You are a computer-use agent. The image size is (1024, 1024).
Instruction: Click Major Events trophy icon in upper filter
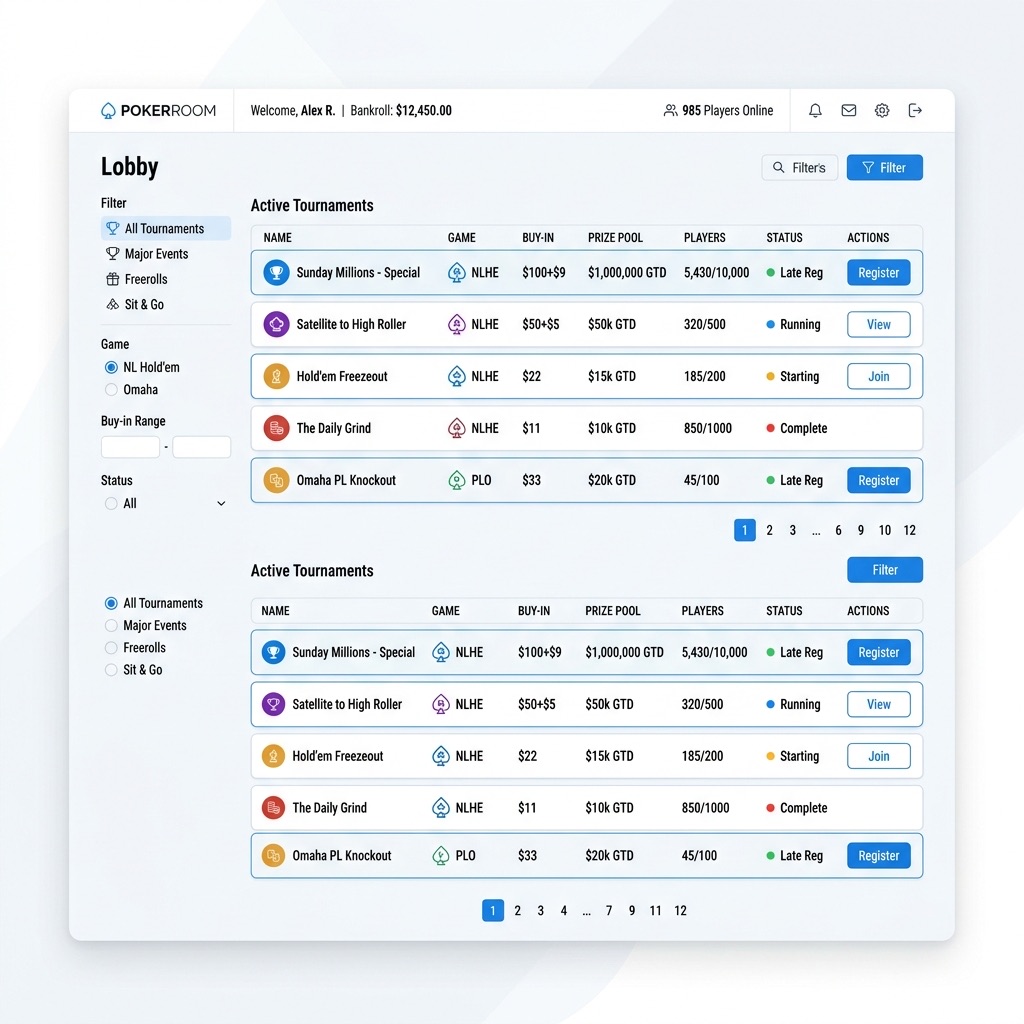click(112, 253)
